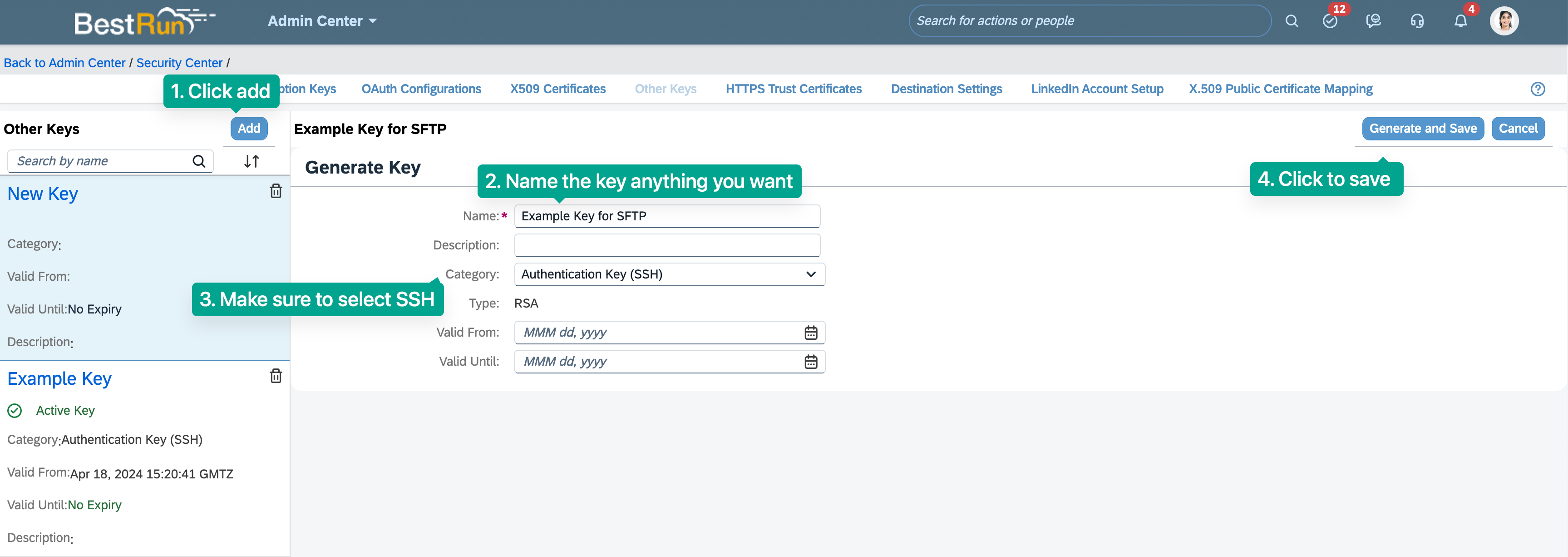Click the Generate and Save button

pyautogui.click(x=1423, y=129)
